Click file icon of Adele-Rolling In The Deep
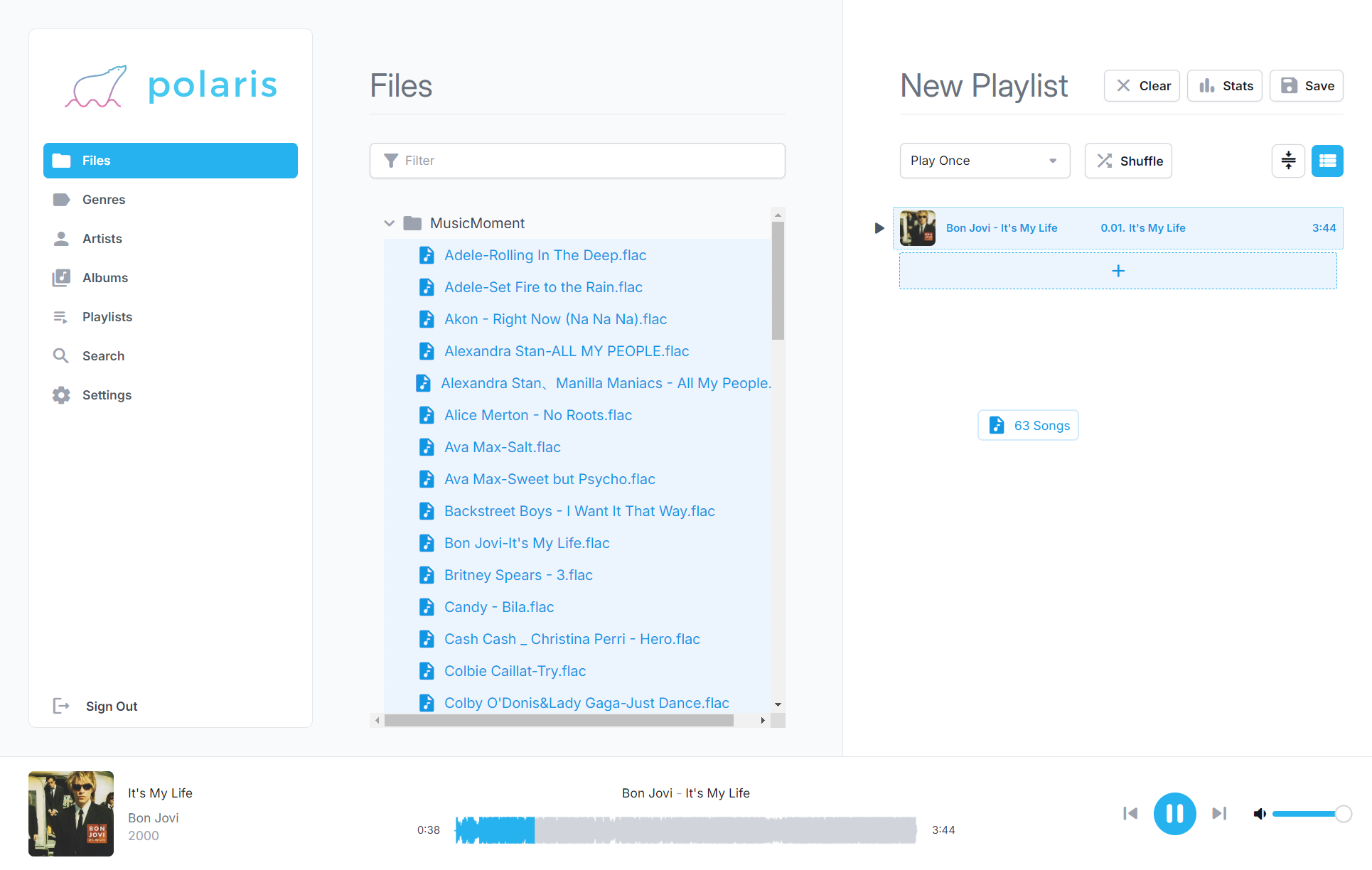 [427, 255]
